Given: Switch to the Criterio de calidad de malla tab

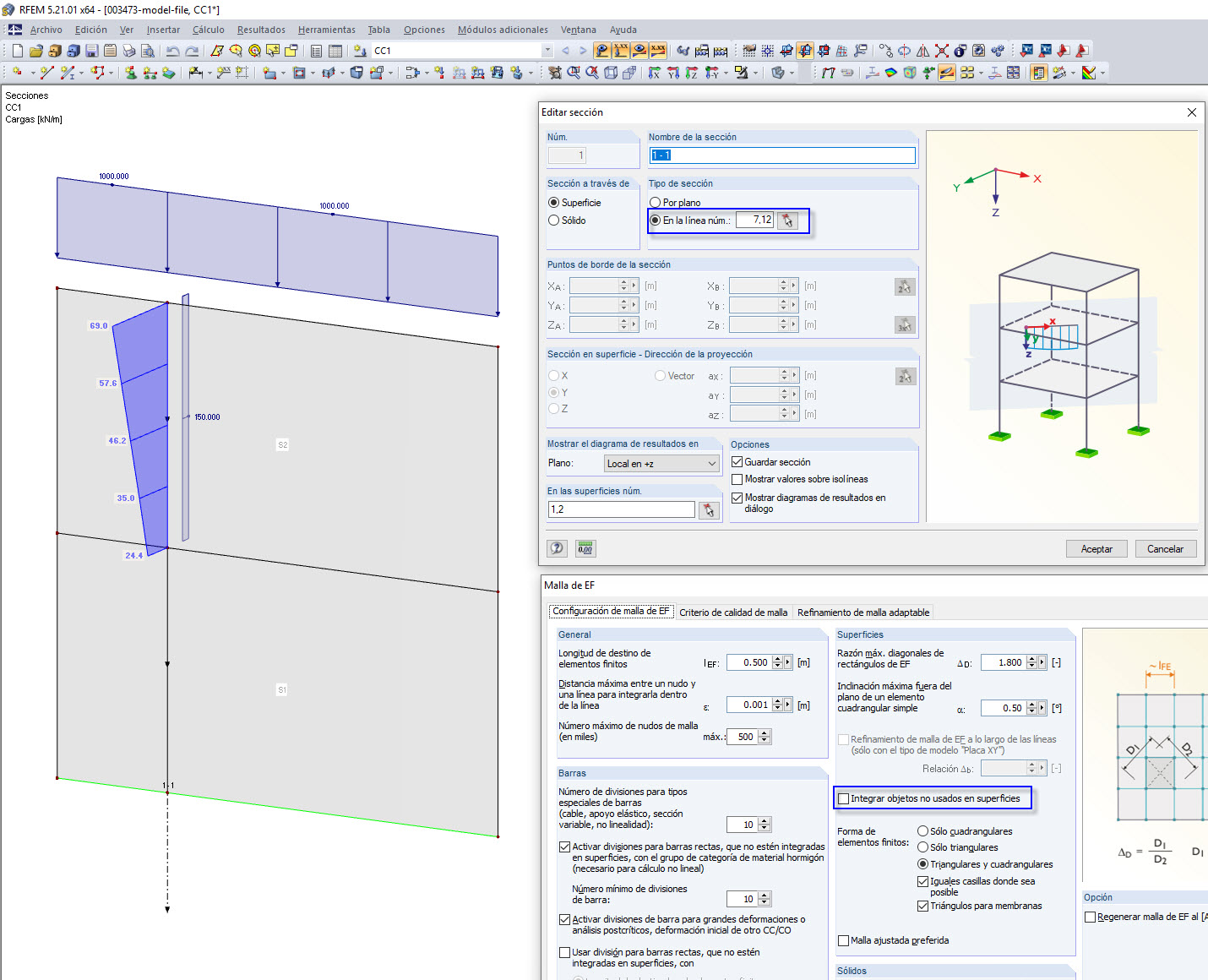Looking at the screenshot, I should click(733, 612).
